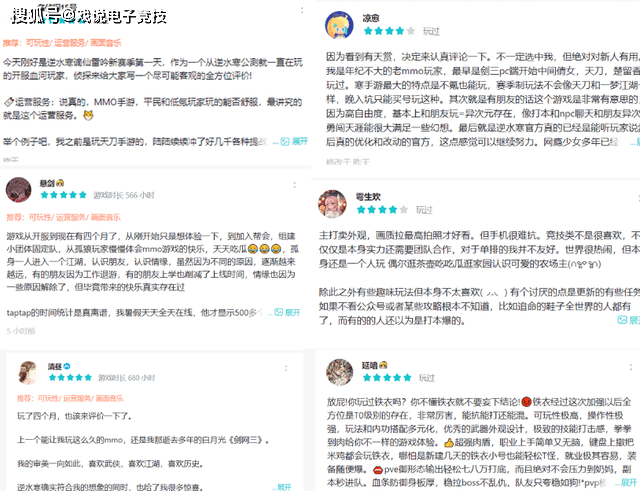Open the three-dot menu on 清昼's review

click(286, 368)
